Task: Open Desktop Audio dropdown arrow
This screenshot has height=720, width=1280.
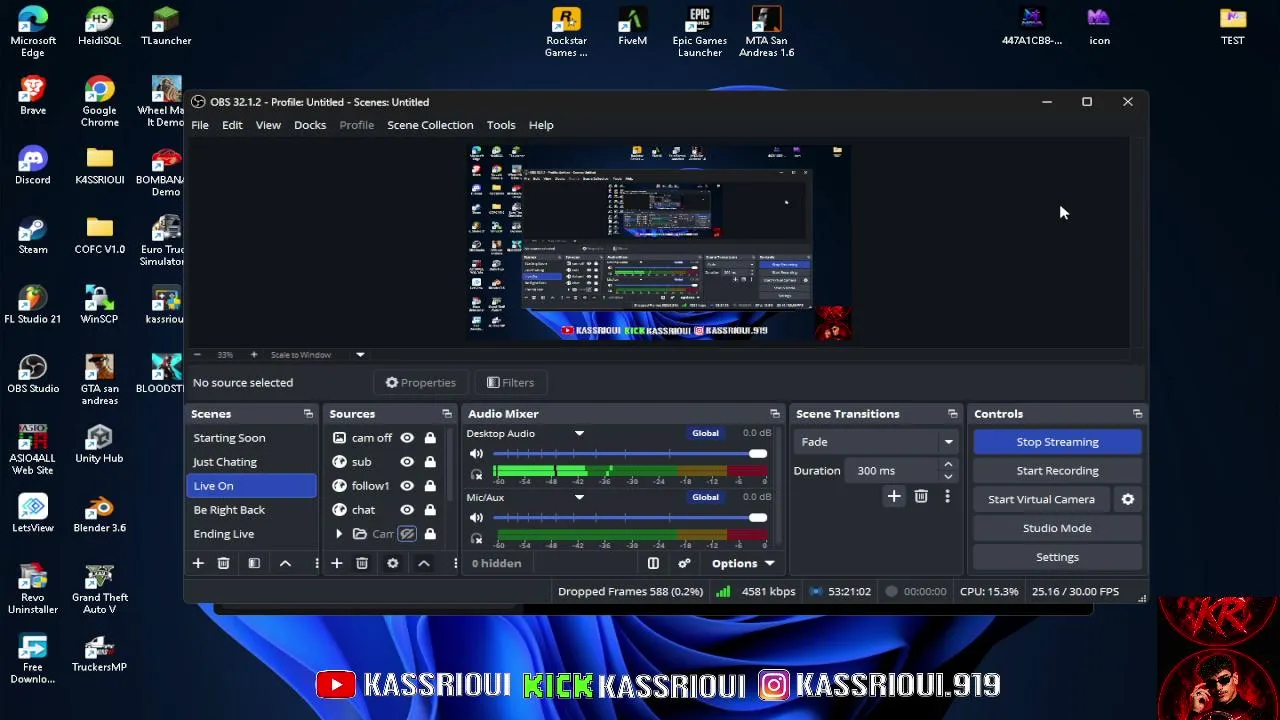Action: coord(579,434)
